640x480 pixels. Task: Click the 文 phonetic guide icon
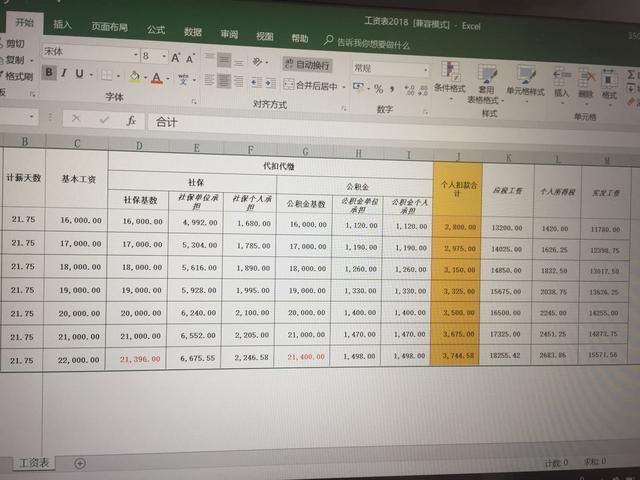[x=183, y=80]
